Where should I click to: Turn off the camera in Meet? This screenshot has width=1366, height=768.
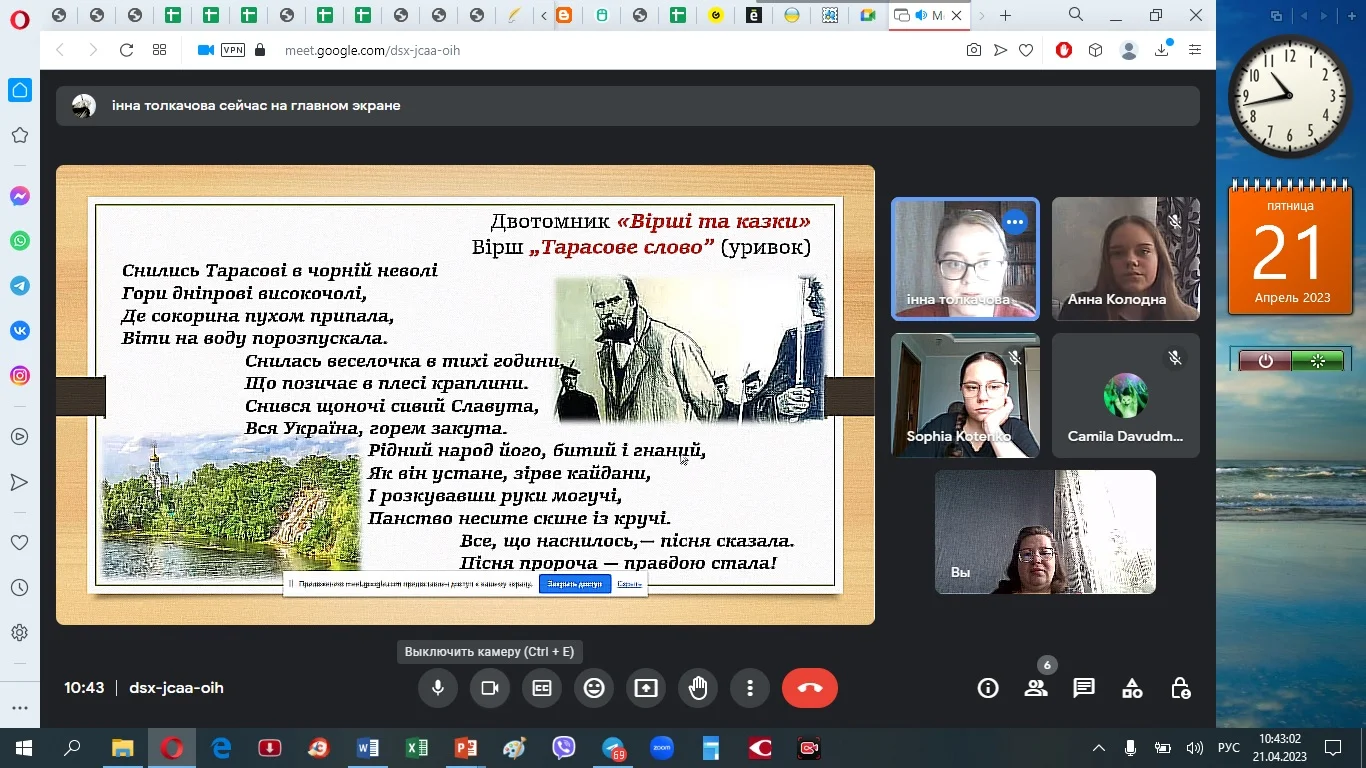click(490, 688)
